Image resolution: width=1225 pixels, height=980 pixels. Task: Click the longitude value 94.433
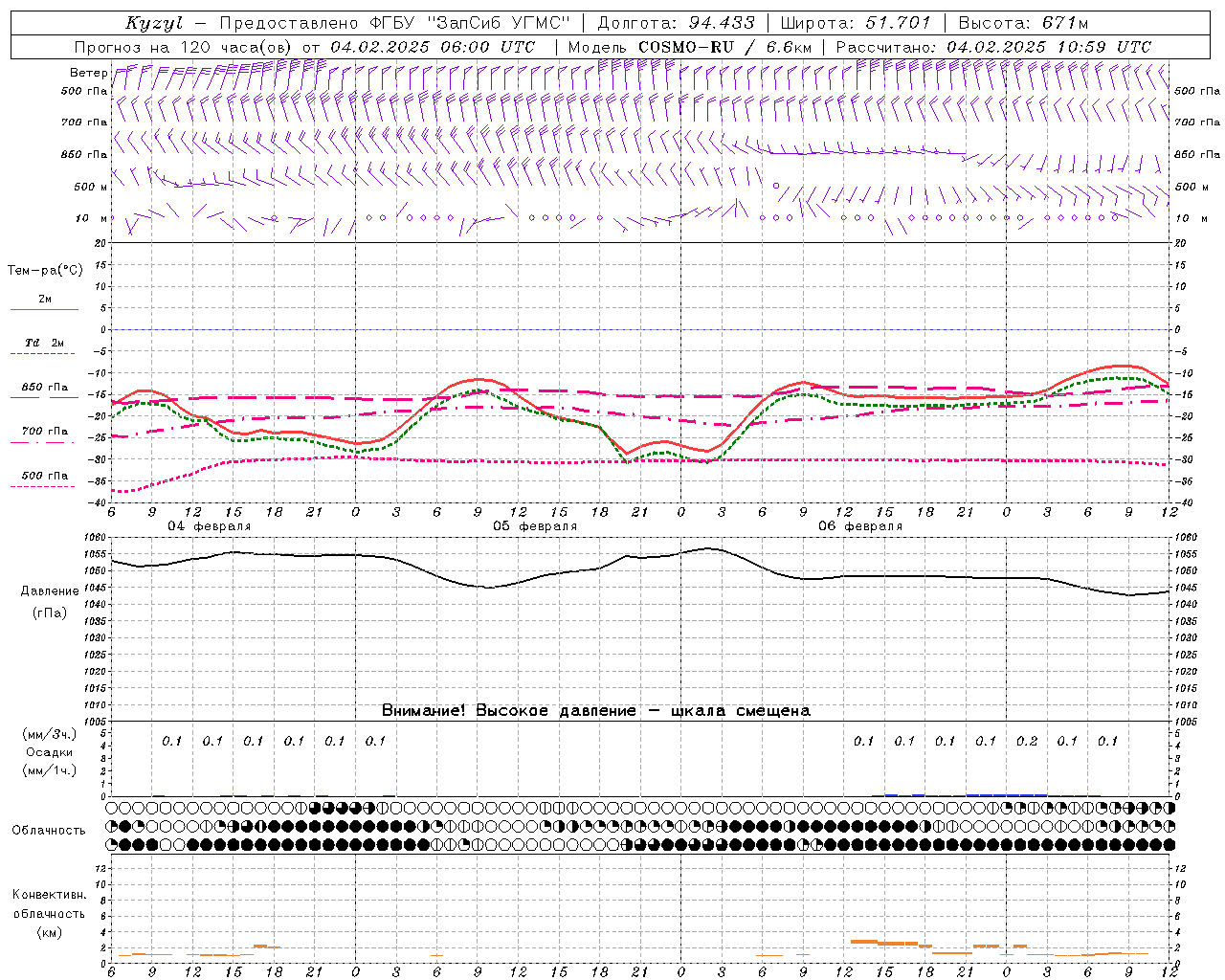point(717,23)
